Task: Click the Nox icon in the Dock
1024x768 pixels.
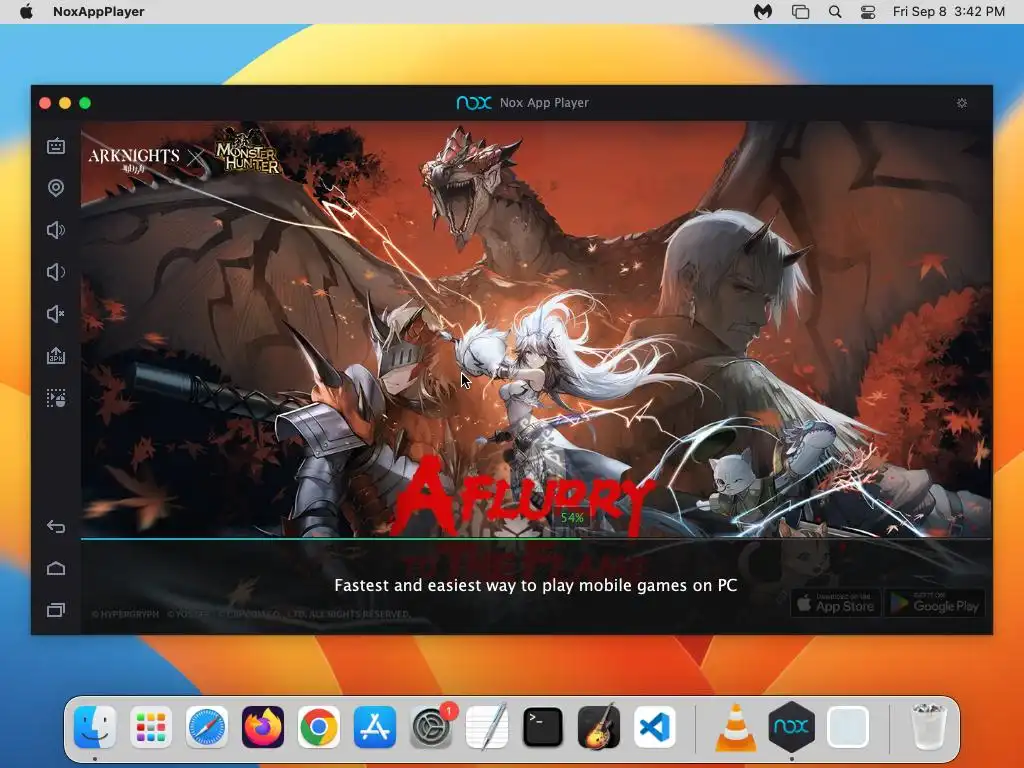Action: pos(792,726)
